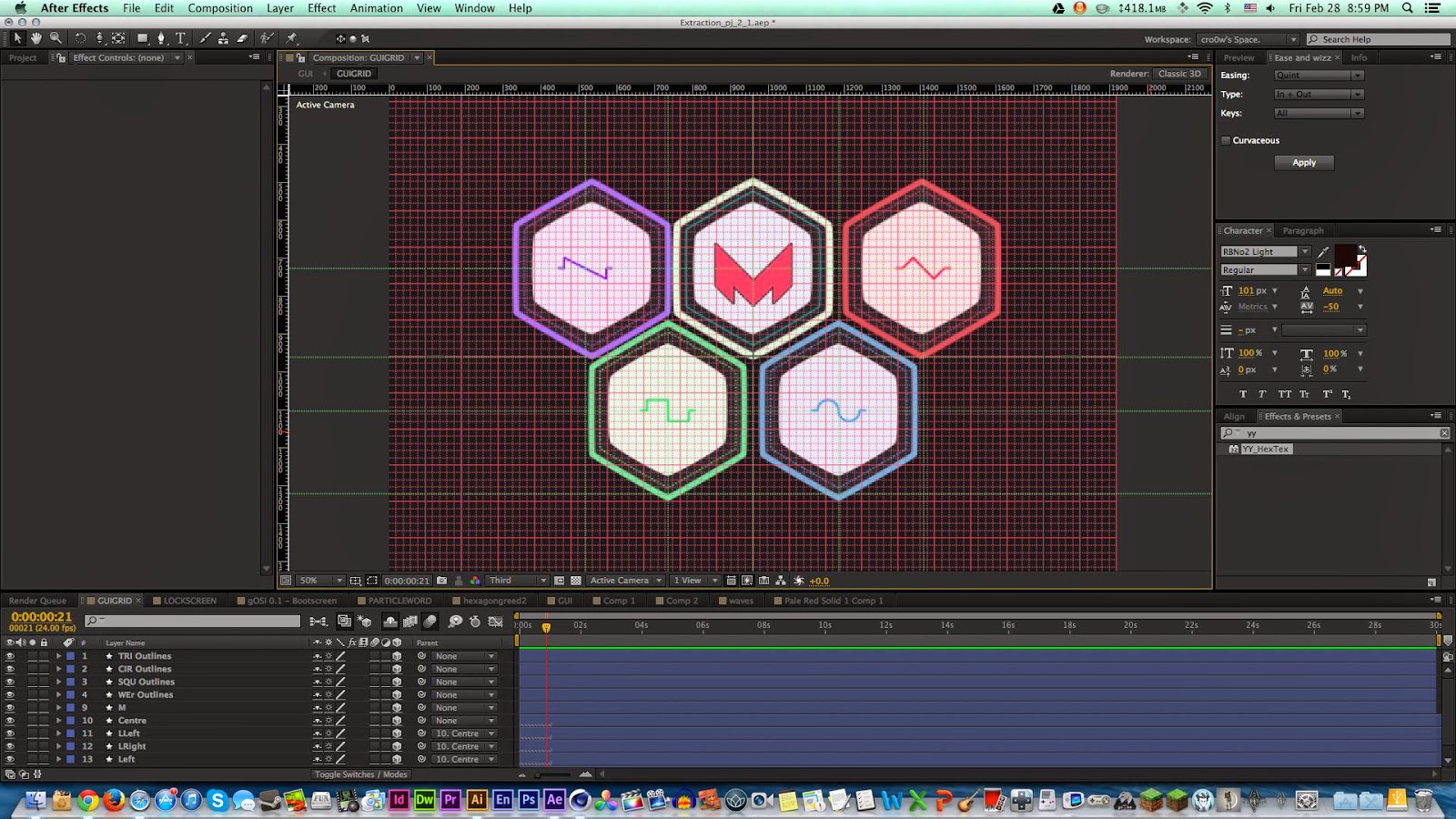Open the Show Channel color button
1456x819 pixels.
point(475,581)
